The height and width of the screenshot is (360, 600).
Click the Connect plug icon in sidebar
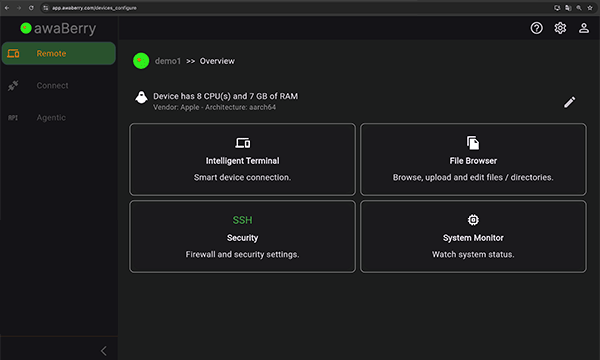pyautogui.click(x=13, y=85)
